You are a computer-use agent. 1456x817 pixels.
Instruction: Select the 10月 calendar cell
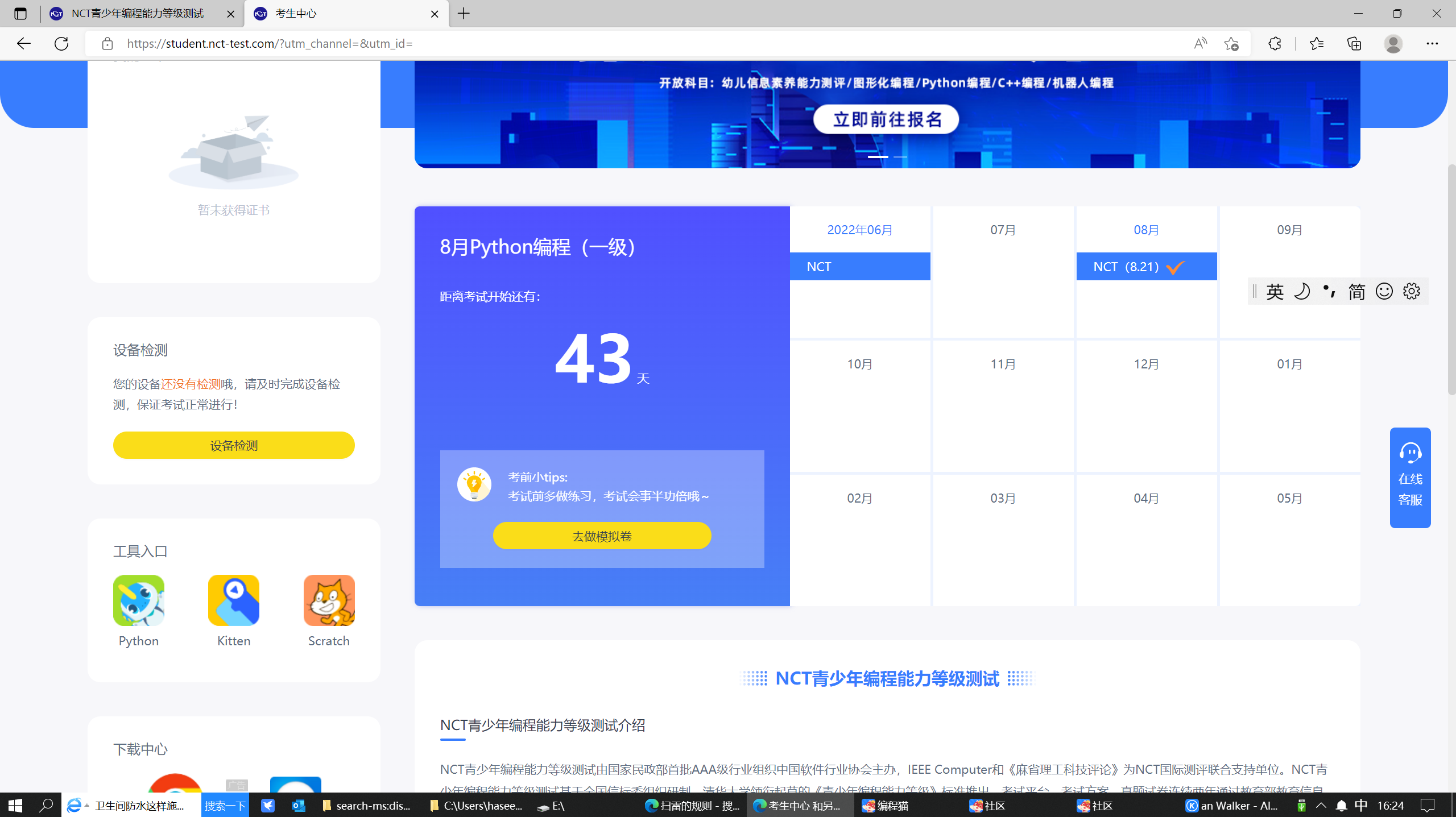coord(860,406)
